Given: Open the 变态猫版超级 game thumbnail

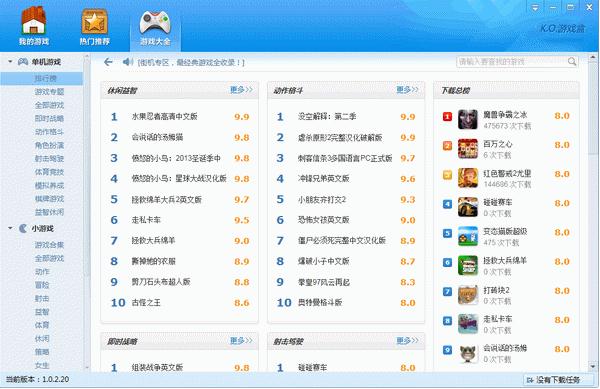Looking at the screenshot, I should pyautogui.click(x=468, y=236).
